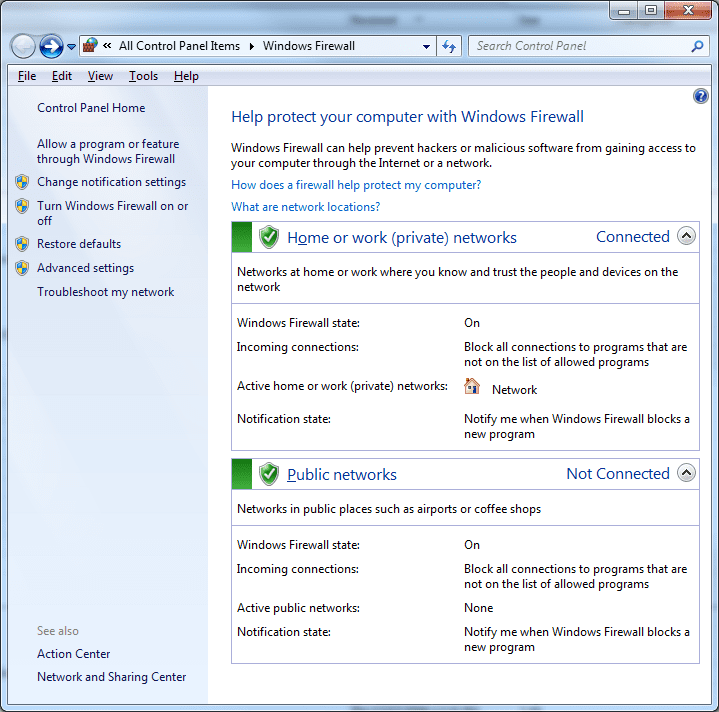The width and height of the screenshot is (719, 712).
Task: Open the Help menu
Action: click(186, 76)
